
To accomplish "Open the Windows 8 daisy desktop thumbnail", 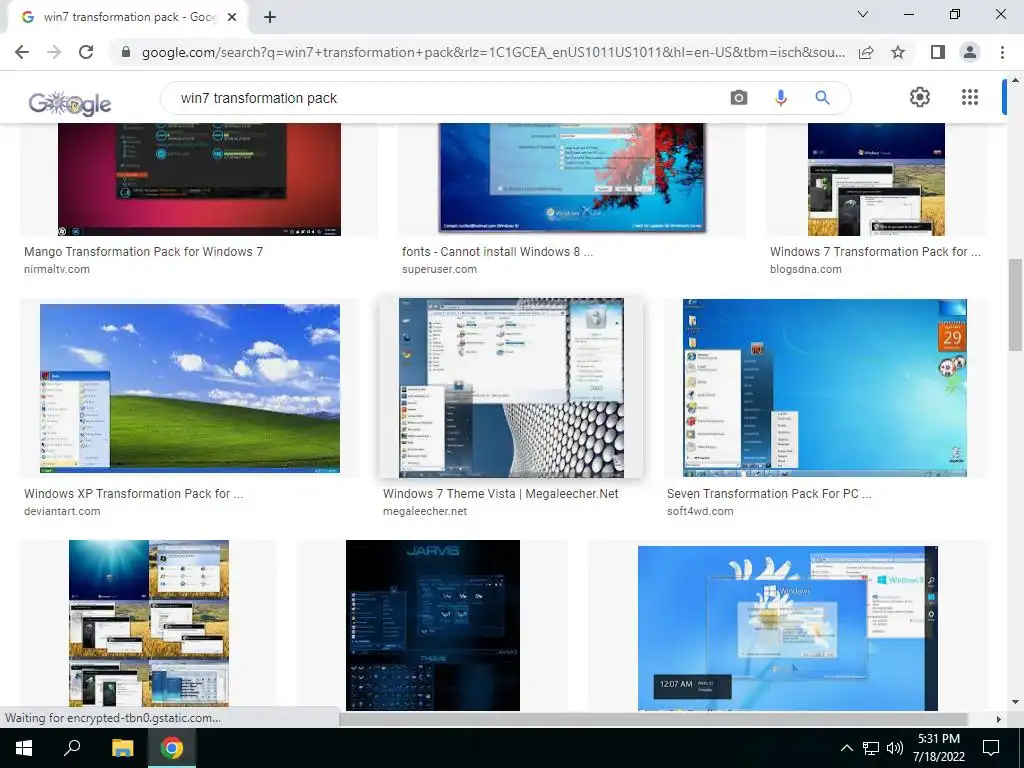I will click(x=788, y=628).
